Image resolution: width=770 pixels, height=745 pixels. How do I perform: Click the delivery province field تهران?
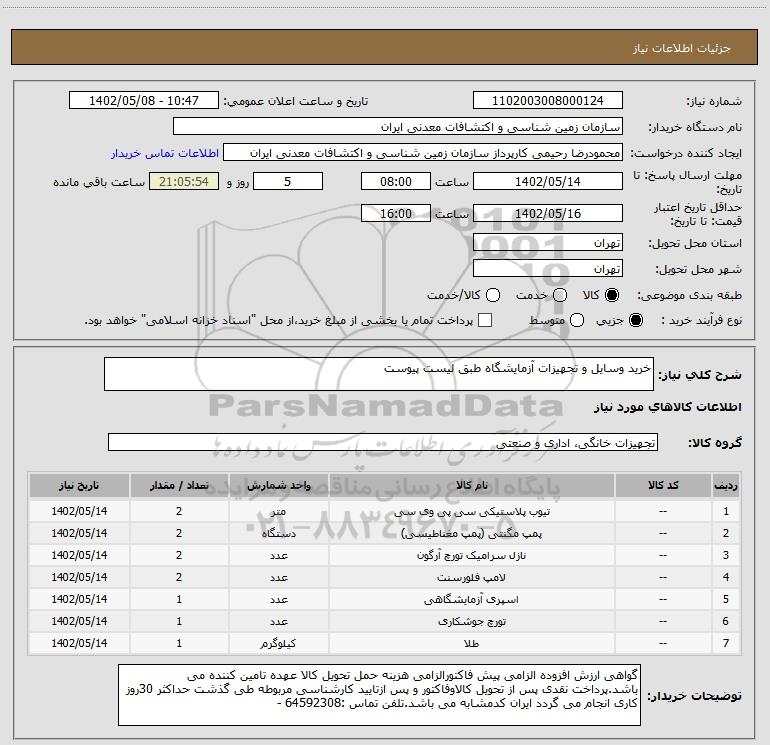click(x=548, y=243)
